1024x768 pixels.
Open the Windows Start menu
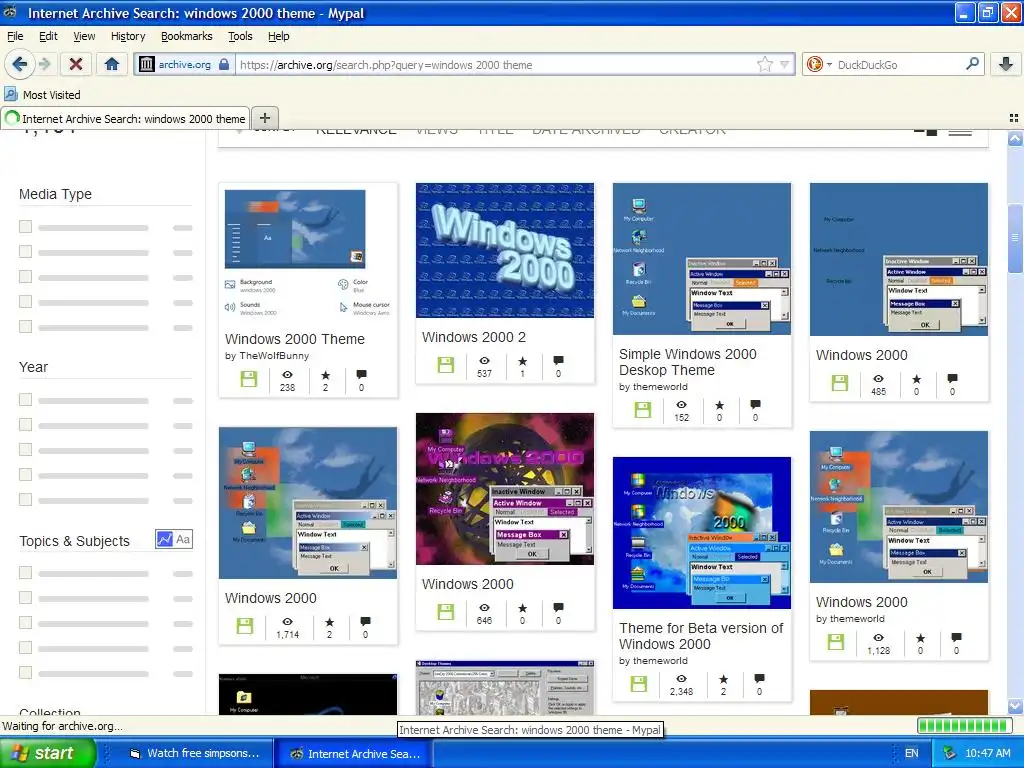click(x=48, y=753)
